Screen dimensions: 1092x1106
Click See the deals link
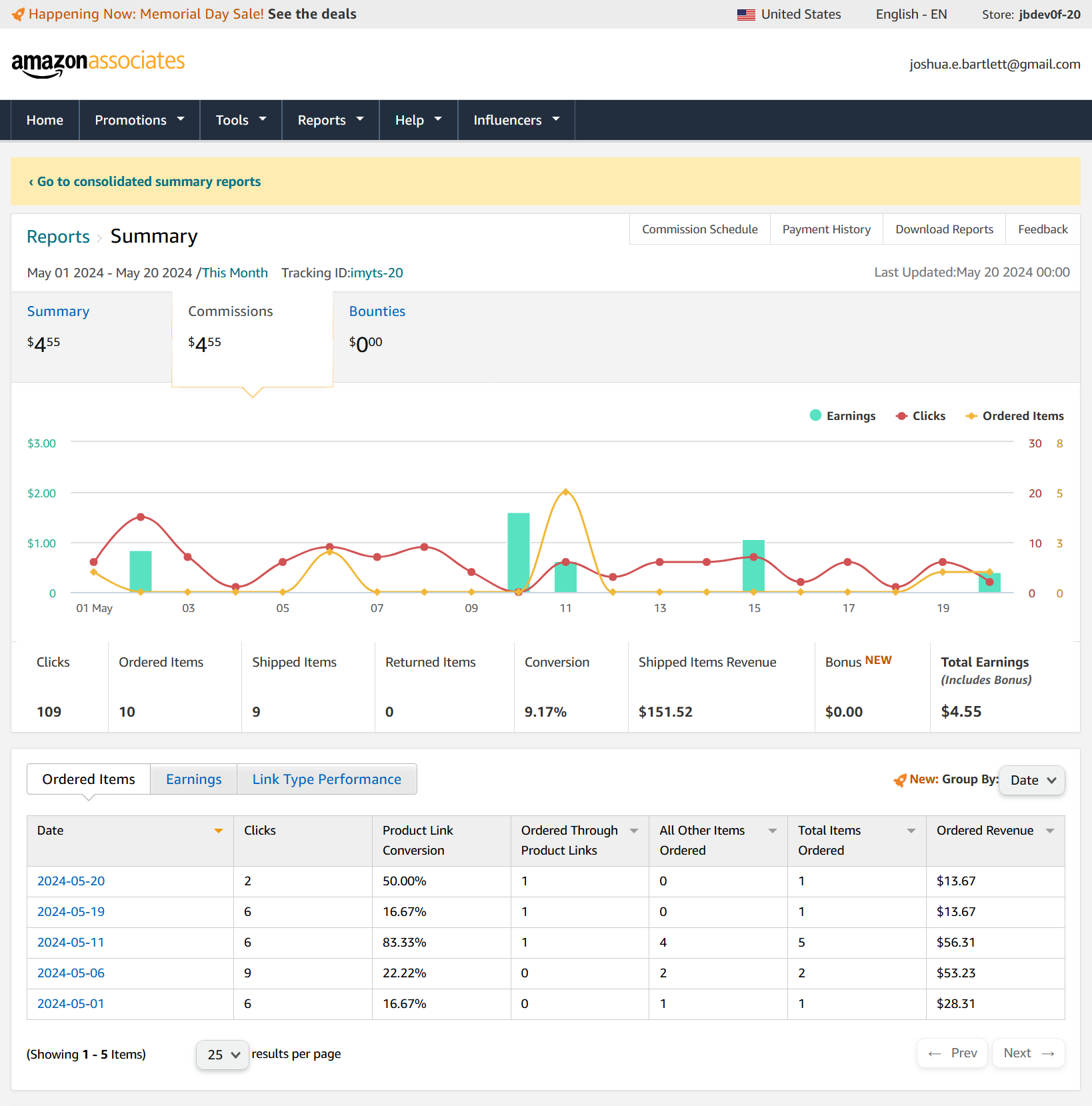pyautogui.click(x=312, y=14)
